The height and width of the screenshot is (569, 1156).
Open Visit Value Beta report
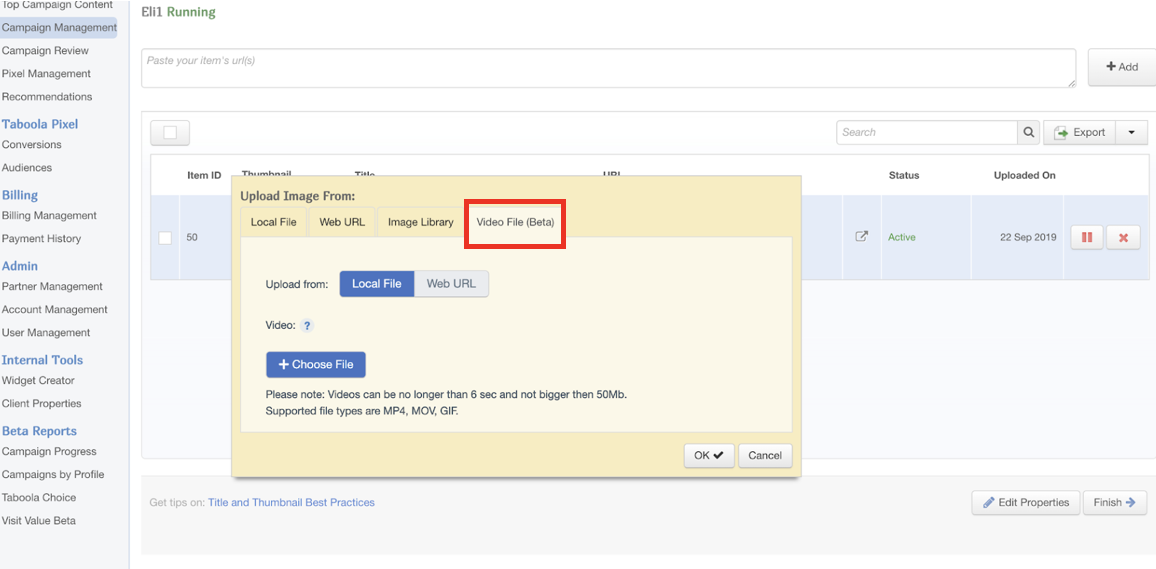click(38, 520)
